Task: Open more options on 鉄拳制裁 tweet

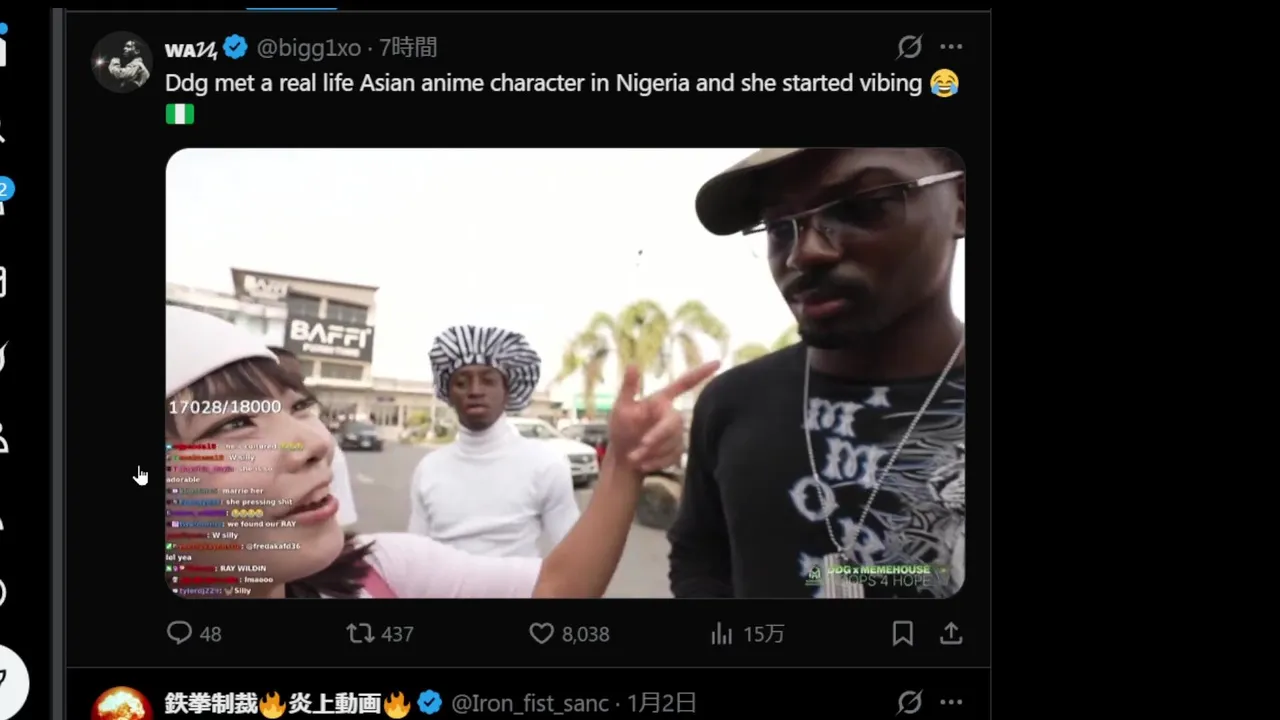Action: point(951,703)
